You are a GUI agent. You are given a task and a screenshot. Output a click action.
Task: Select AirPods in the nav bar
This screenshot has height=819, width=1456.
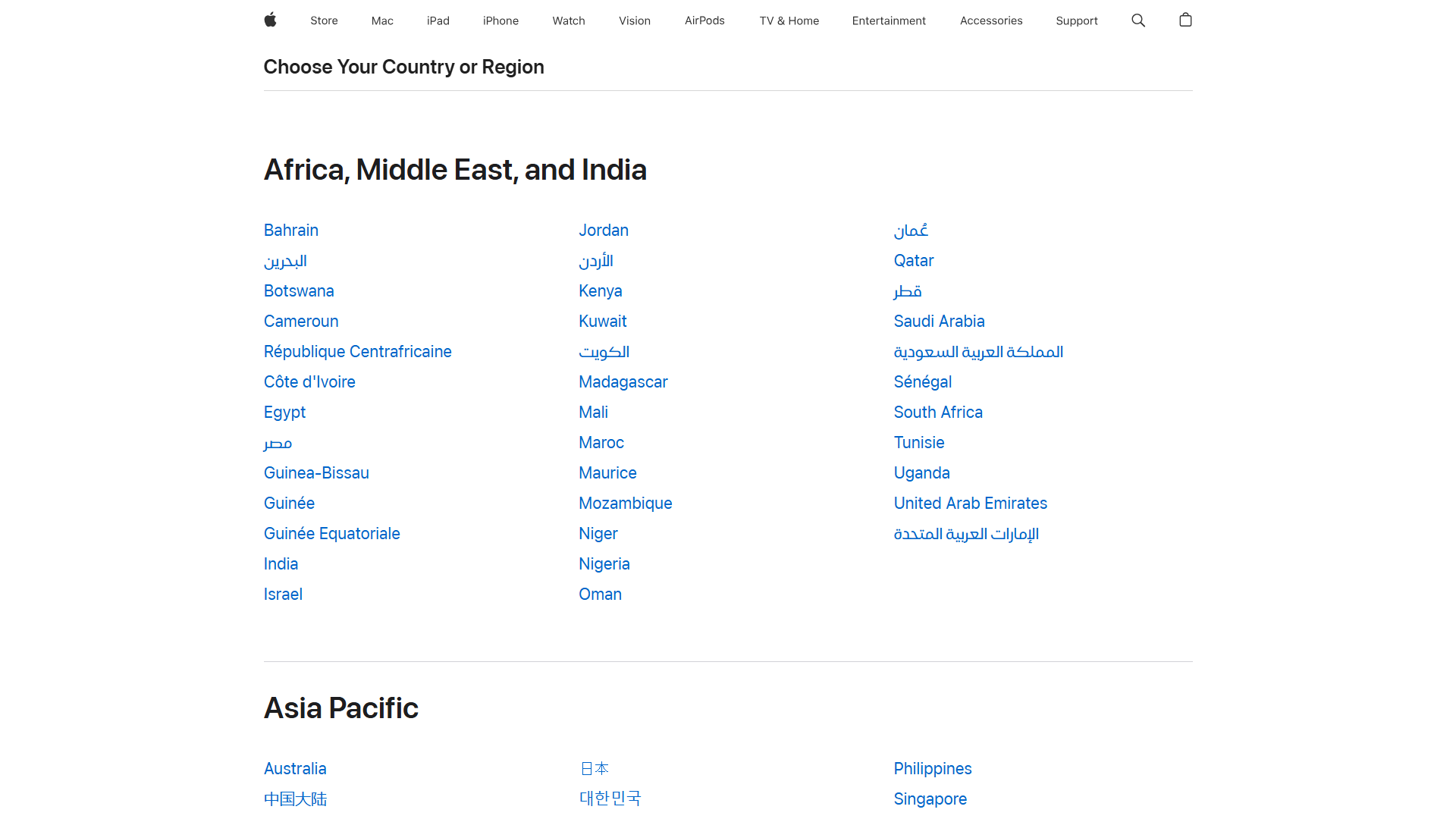(704, 20)
